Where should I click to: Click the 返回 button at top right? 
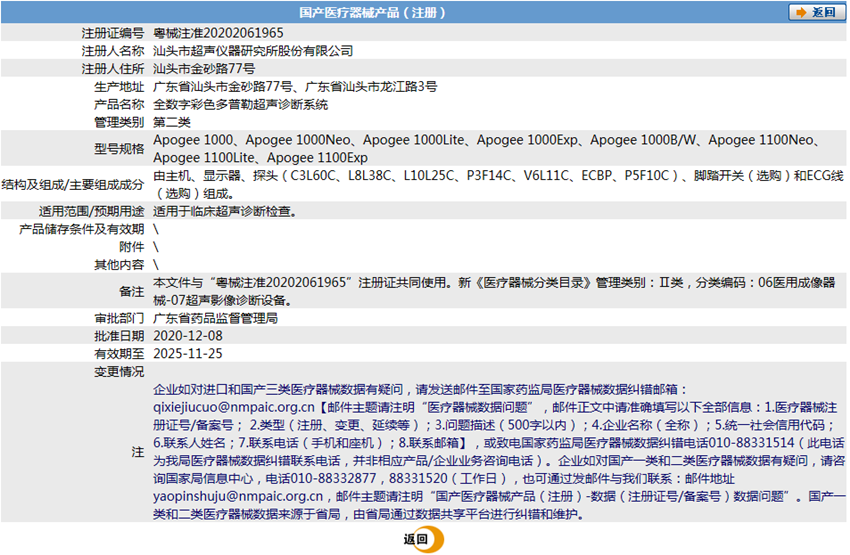pos(816,12)
